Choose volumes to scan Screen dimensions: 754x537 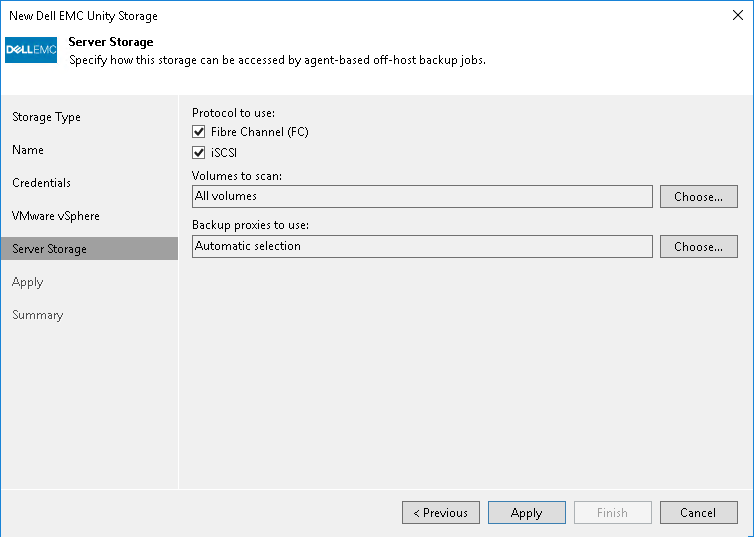[698, 197]
